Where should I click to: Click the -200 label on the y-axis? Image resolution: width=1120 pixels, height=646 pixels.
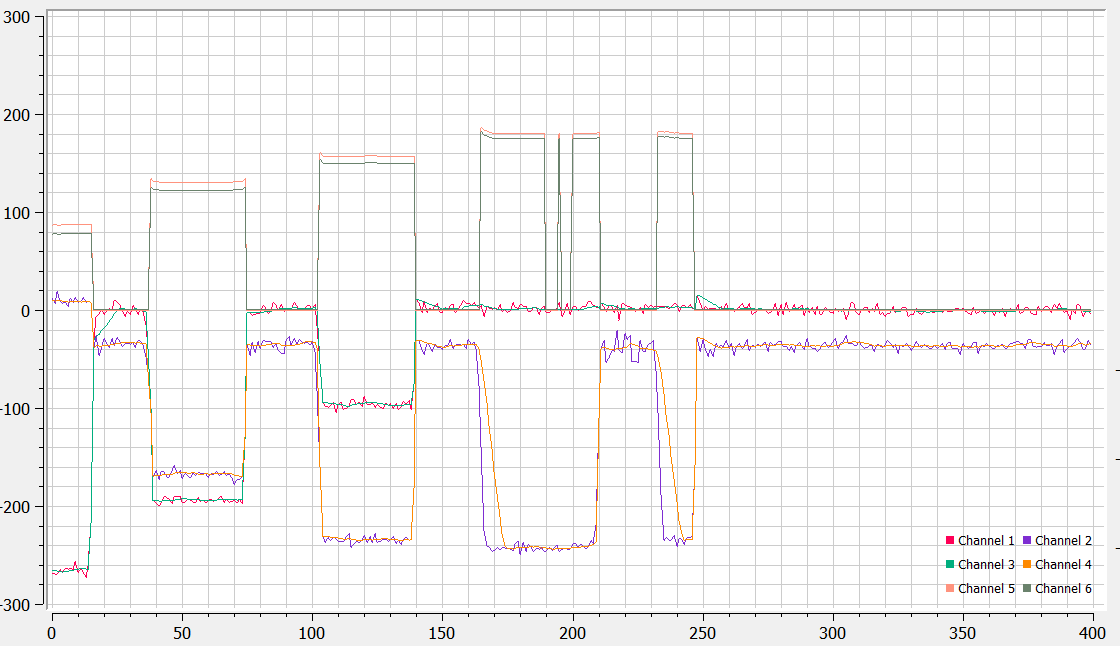[18, 507]
